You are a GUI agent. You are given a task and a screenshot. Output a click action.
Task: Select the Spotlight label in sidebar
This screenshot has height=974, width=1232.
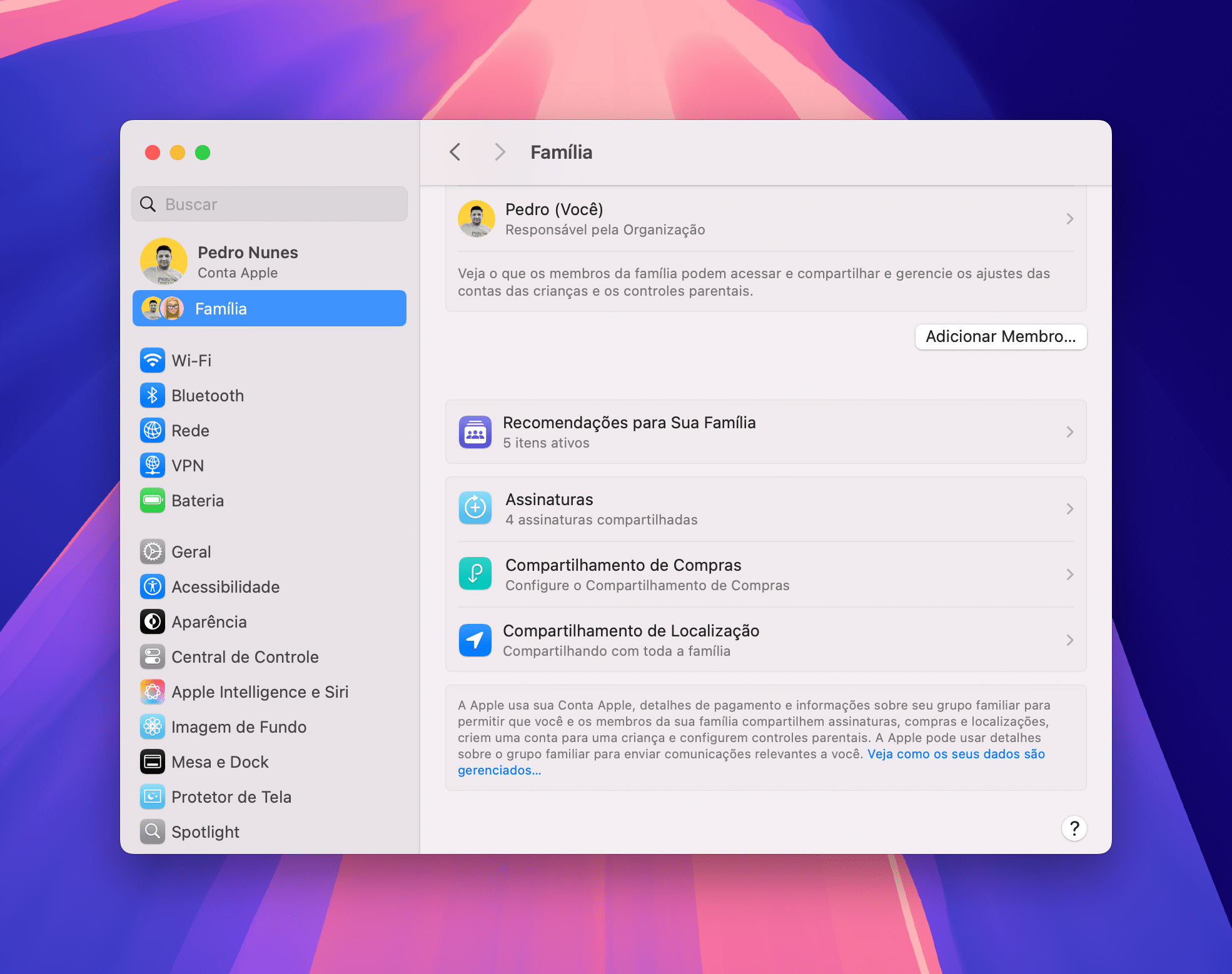click(x=205, y=832)
